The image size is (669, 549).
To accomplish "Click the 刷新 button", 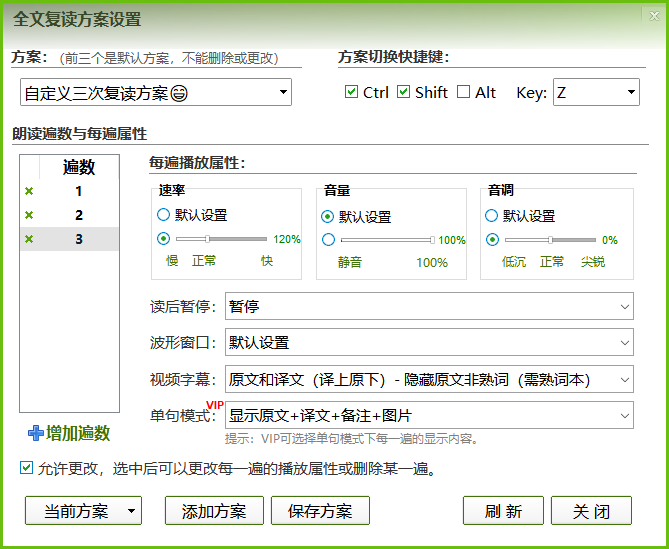I will pos(503,511).
